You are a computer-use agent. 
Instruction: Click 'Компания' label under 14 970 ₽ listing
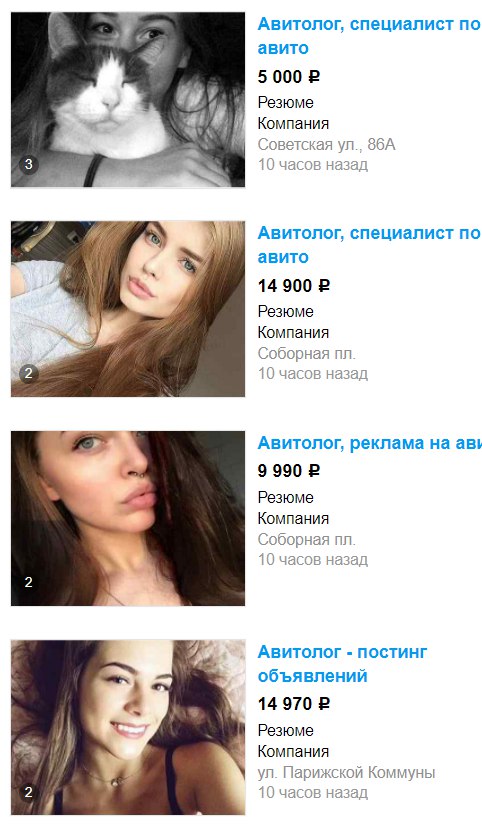tap(293, 751)
